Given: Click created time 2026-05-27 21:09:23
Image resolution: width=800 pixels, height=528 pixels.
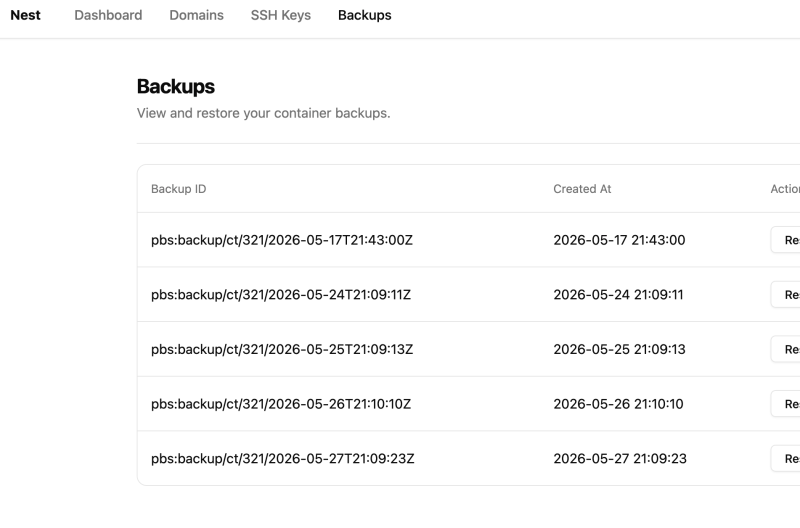Looking at the screenshot, I should (620, 458).
